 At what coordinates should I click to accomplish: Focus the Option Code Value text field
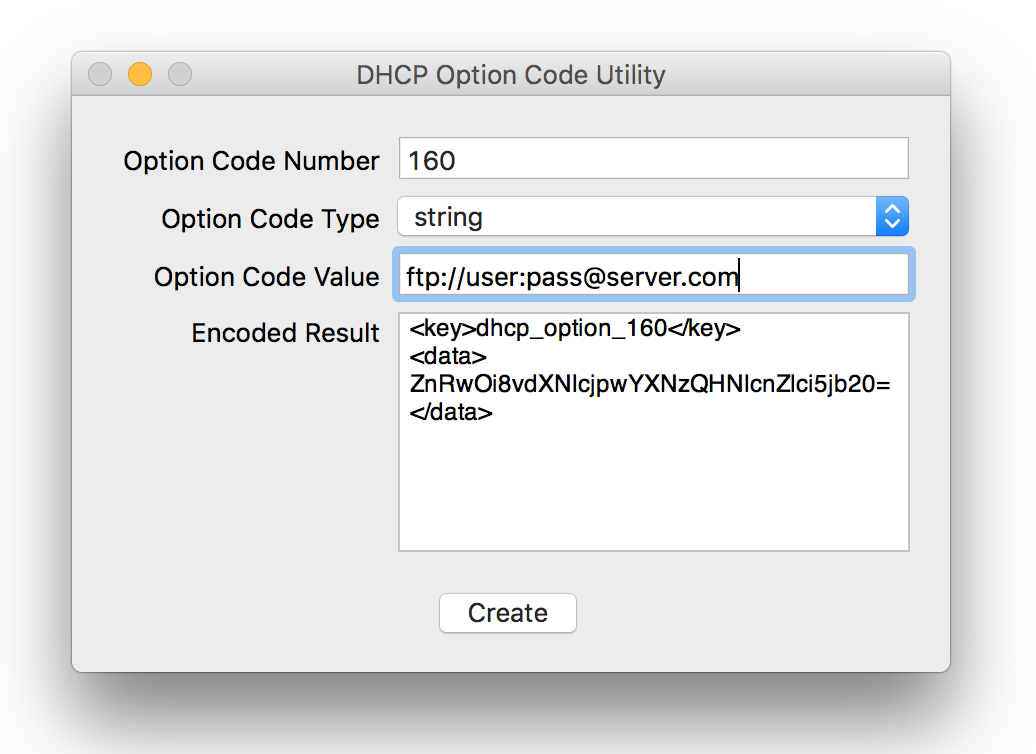pos(820,276)
